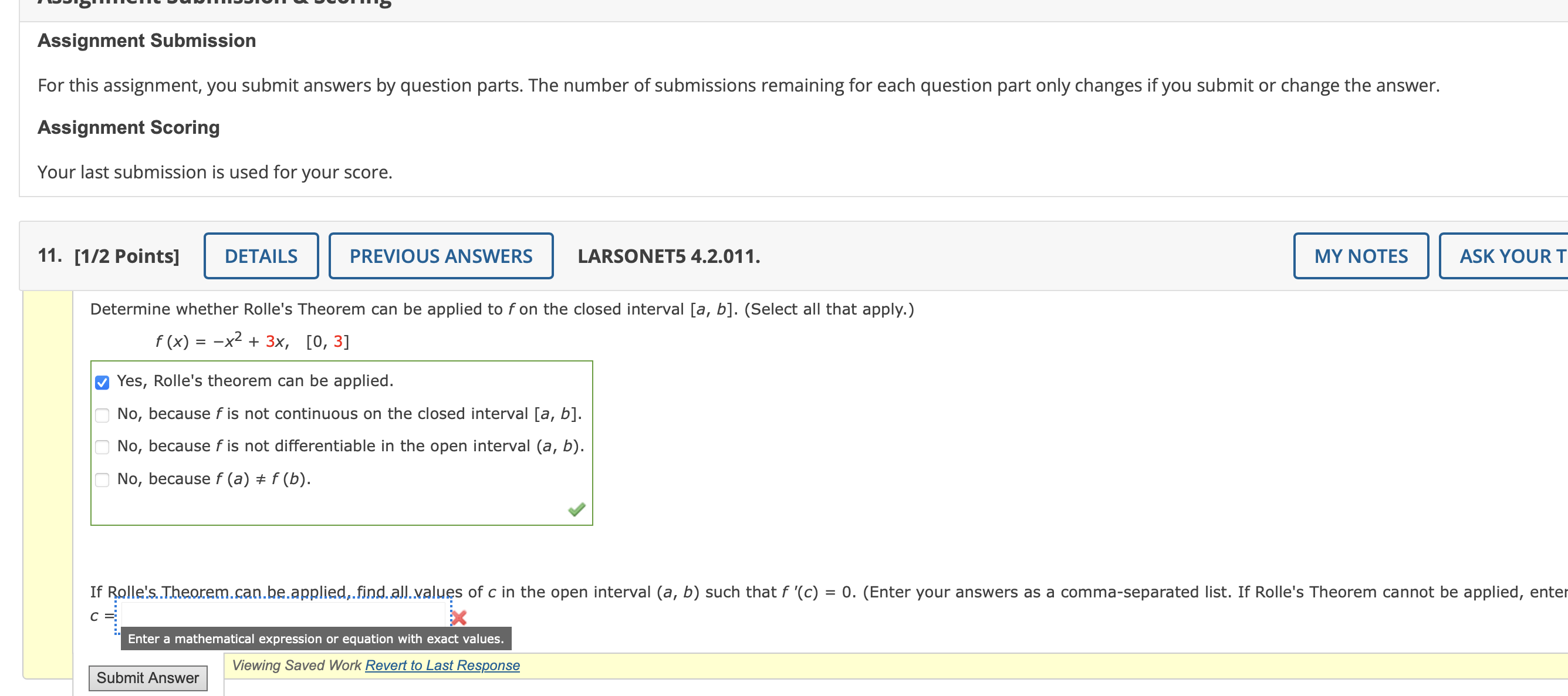View PREVIOUS ANSWERS for question 11

click(441, 256)
